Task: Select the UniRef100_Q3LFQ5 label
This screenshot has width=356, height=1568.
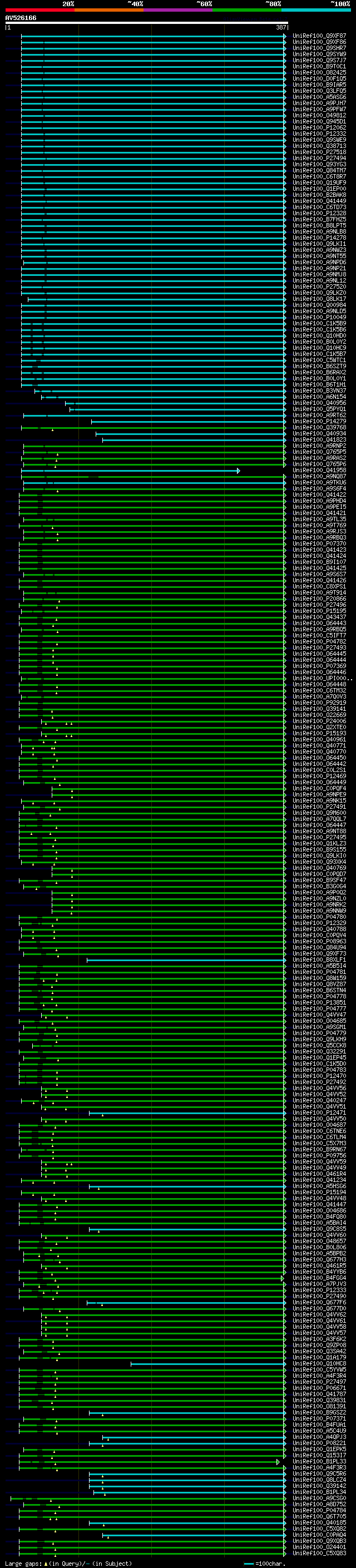Action: (319, 91)
